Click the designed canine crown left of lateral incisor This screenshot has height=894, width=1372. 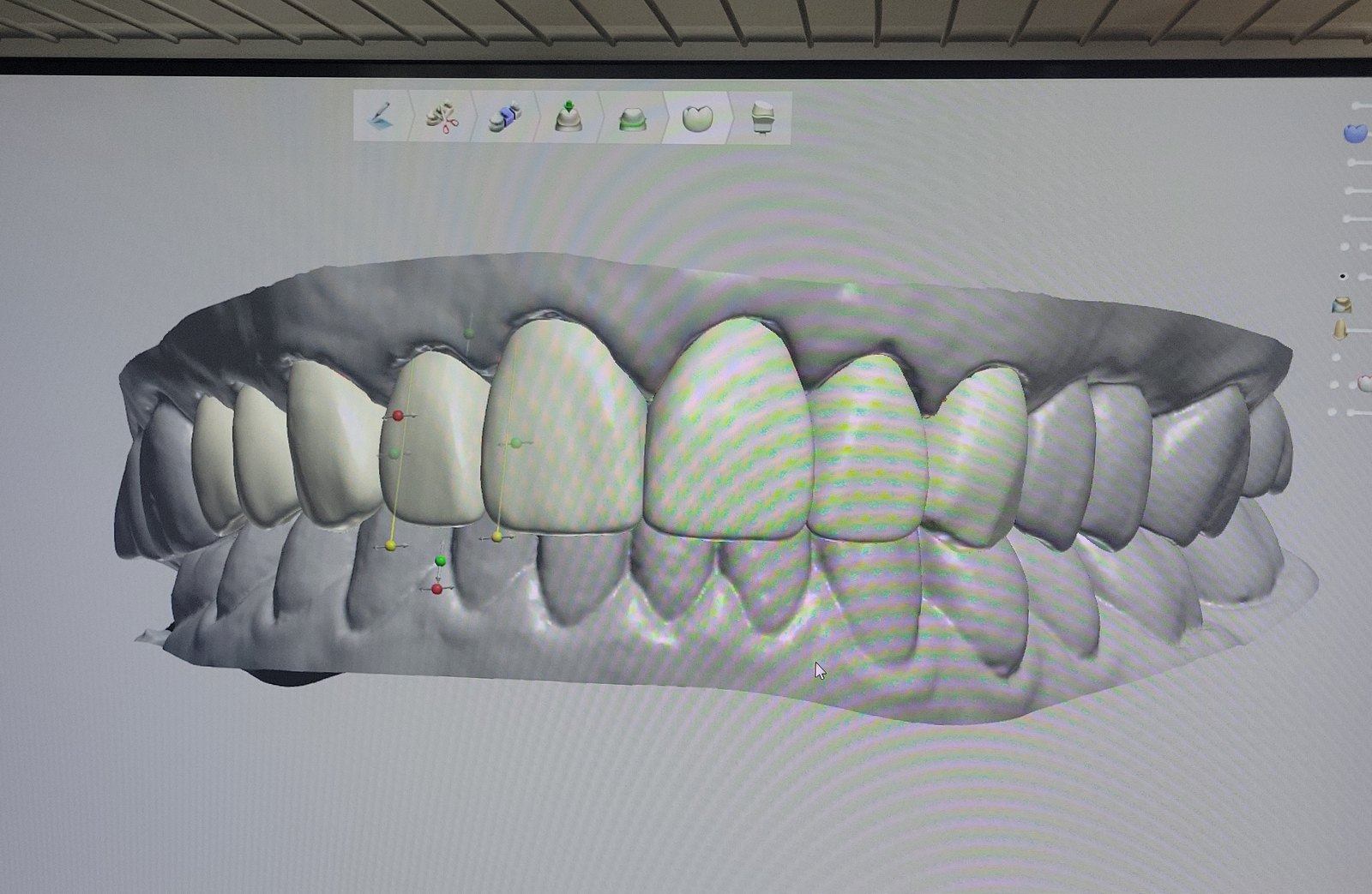[x=333, y=441]
